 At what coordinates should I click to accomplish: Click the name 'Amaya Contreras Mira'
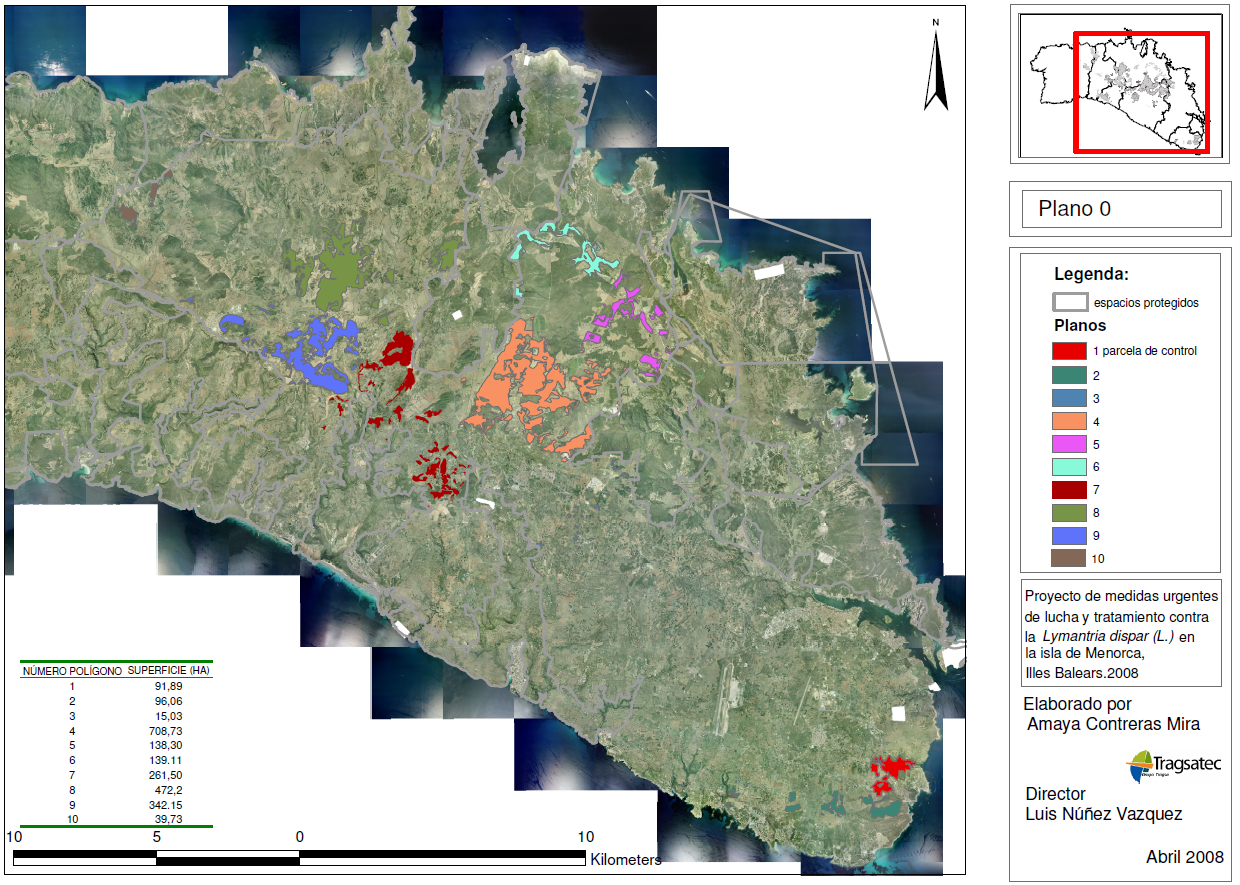pos(1113,724)
